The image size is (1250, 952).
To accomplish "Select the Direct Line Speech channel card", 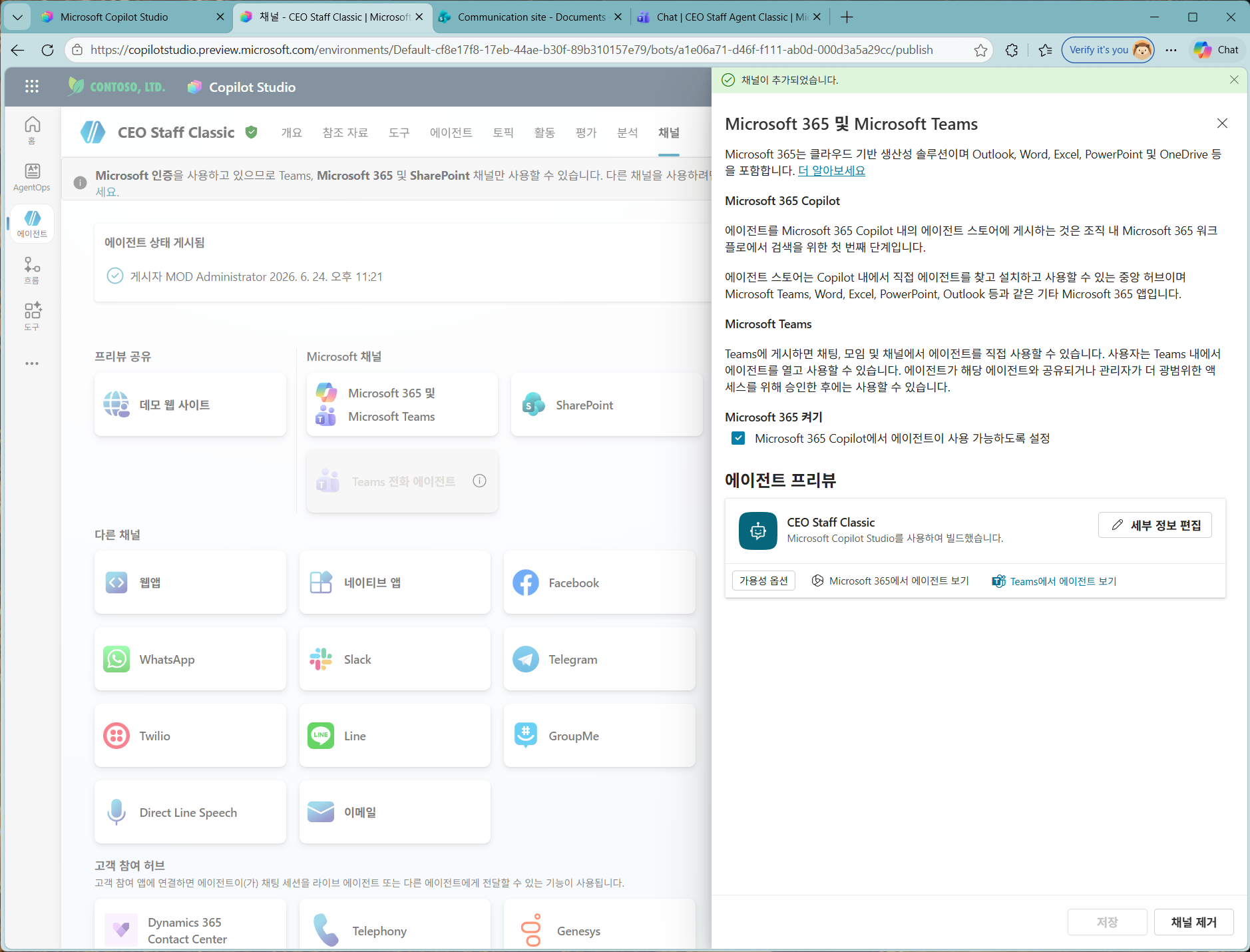I will pos(190,812).
